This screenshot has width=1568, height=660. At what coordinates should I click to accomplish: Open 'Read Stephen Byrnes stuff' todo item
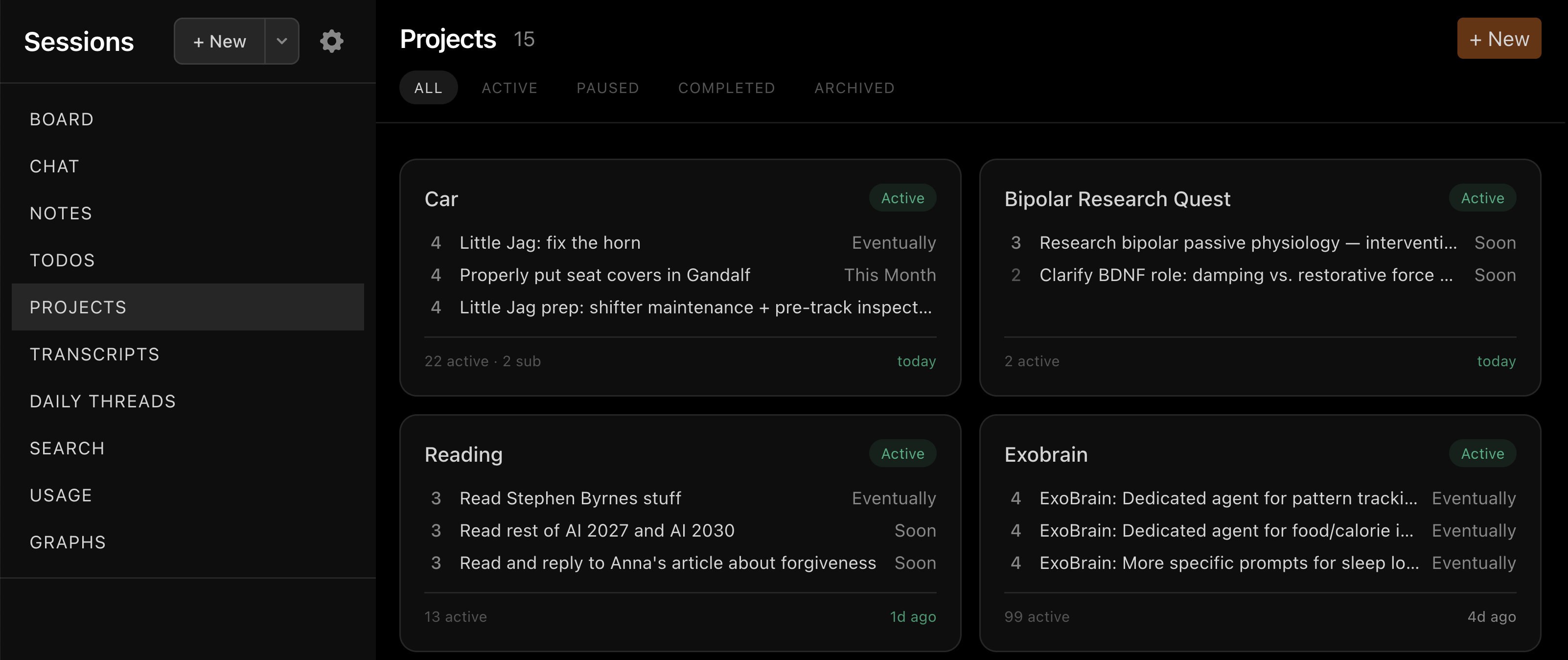pyautogui.click(x=570, y=498)
